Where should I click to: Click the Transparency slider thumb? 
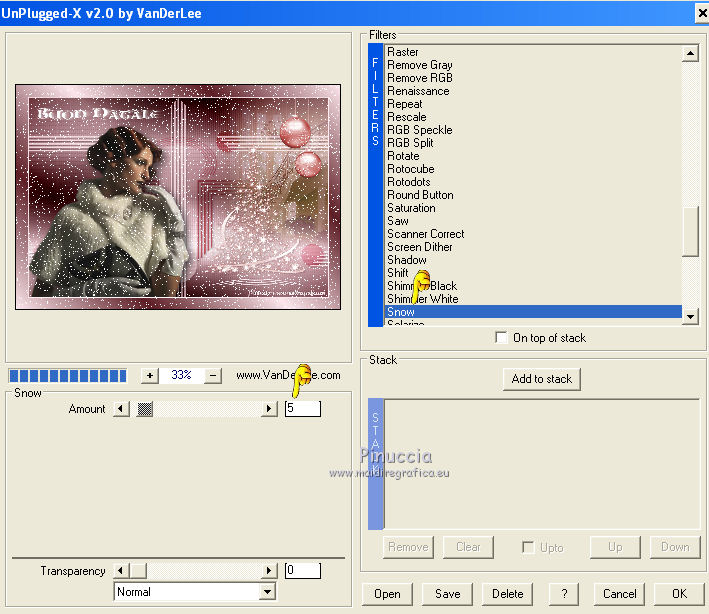pyautogui.click(x=138, y=571)
